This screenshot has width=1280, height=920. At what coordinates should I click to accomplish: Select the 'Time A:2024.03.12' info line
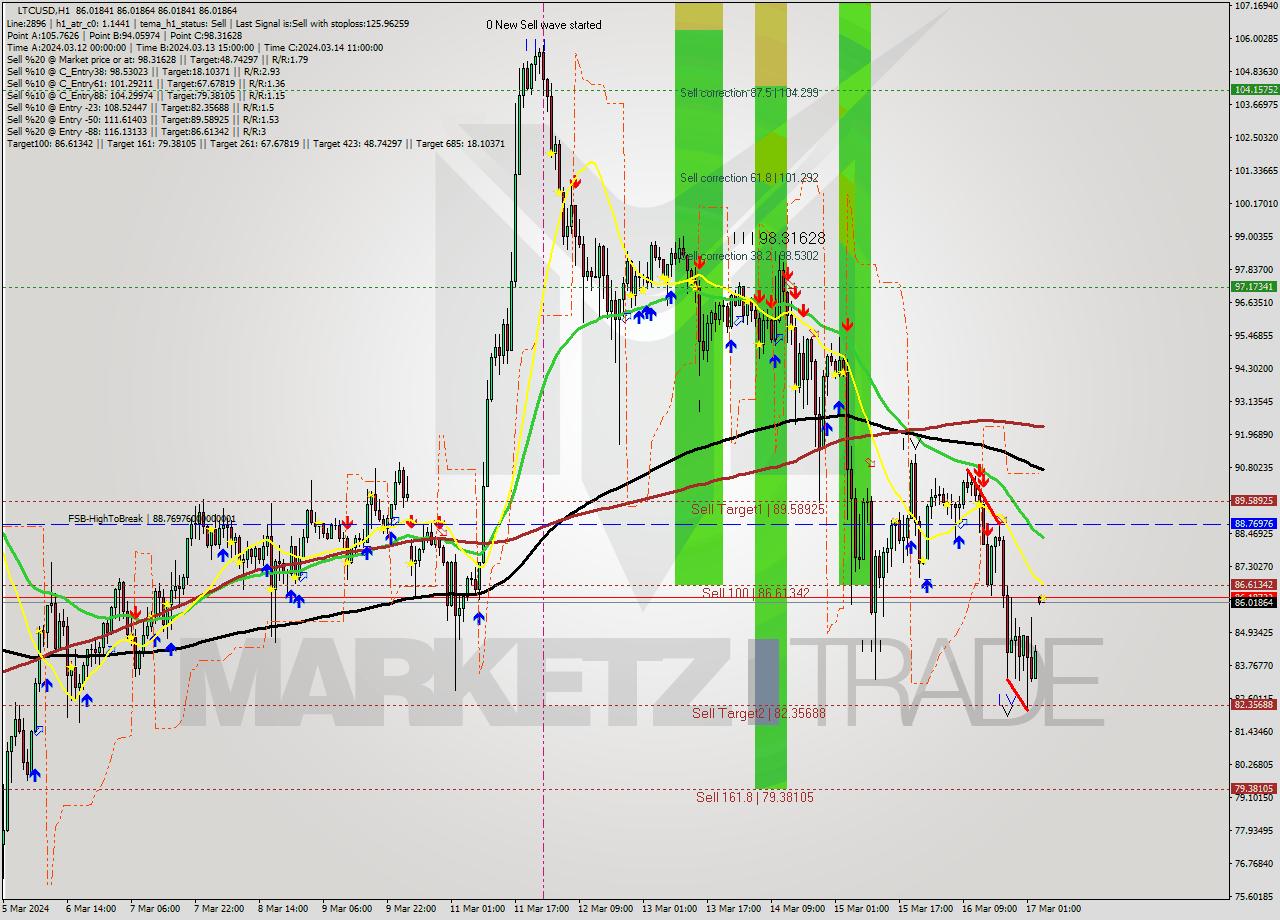(194, 47)
